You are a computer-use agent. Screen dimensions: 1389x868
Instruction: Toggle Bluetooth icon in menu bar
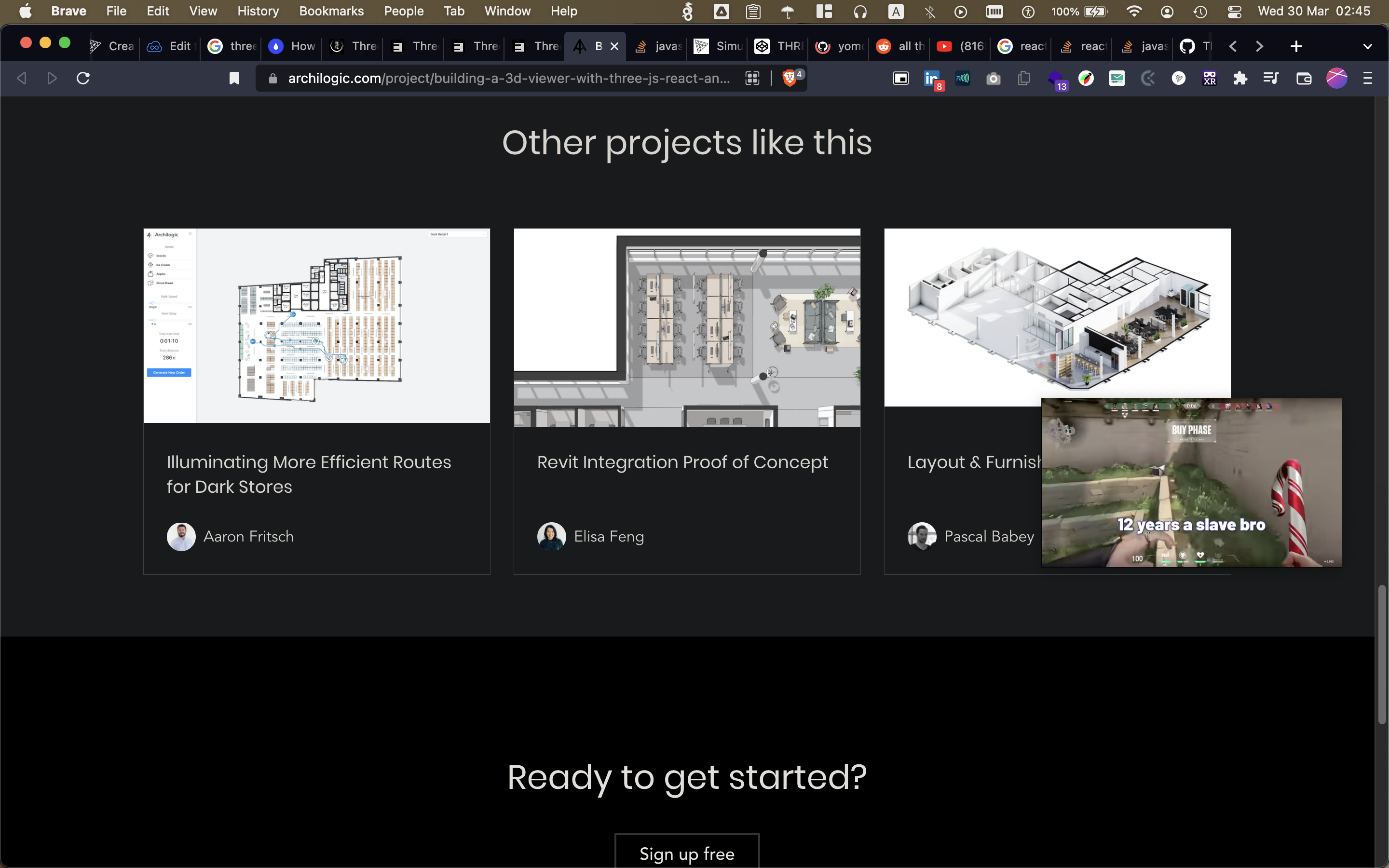coord(929,12)
